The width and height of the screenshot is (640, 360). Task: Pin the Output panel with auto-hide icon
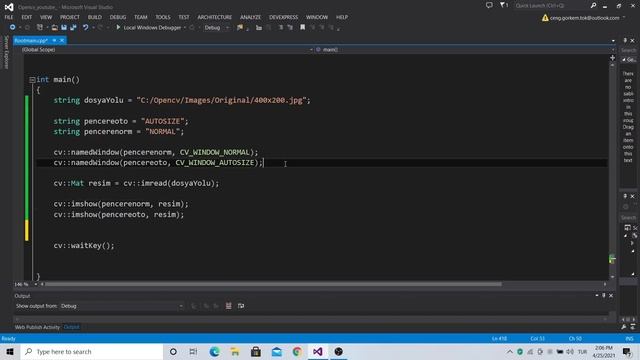pos(604,296)
